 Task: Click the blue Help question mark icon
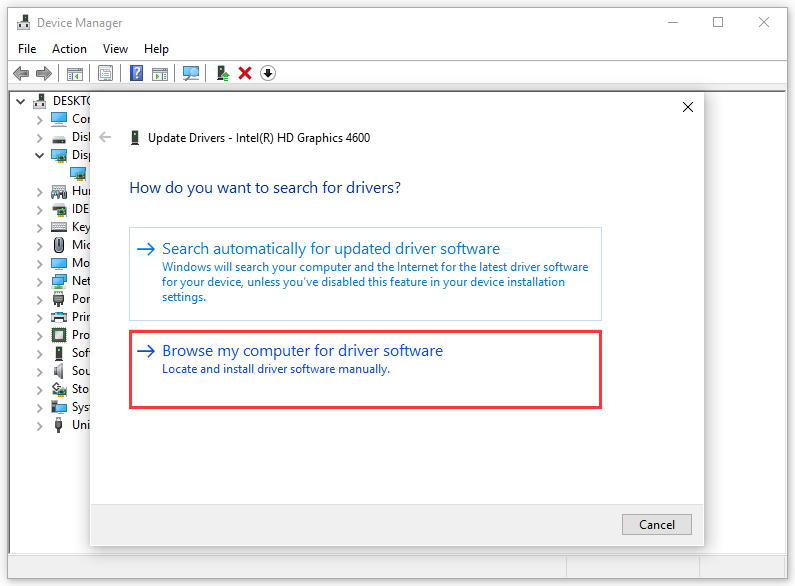click(x=136, y=74)
